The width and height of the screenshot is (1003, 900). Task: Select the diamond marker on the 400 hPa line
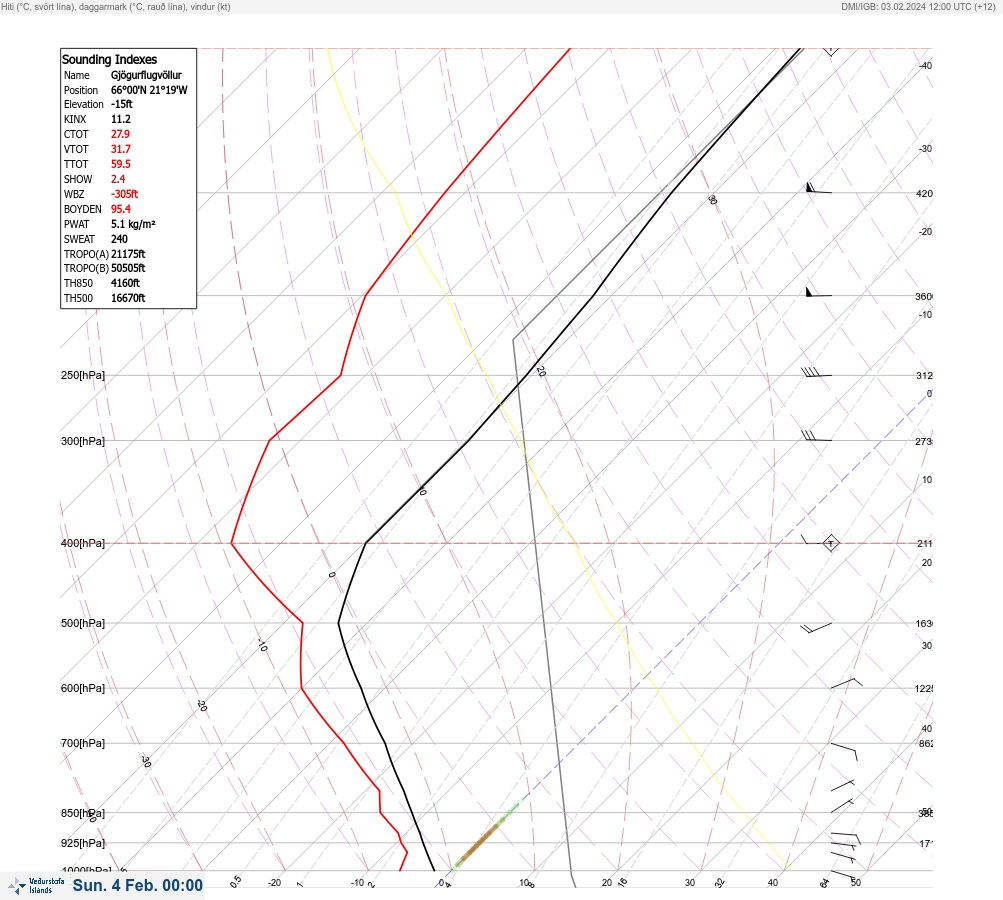coord(830,543)
